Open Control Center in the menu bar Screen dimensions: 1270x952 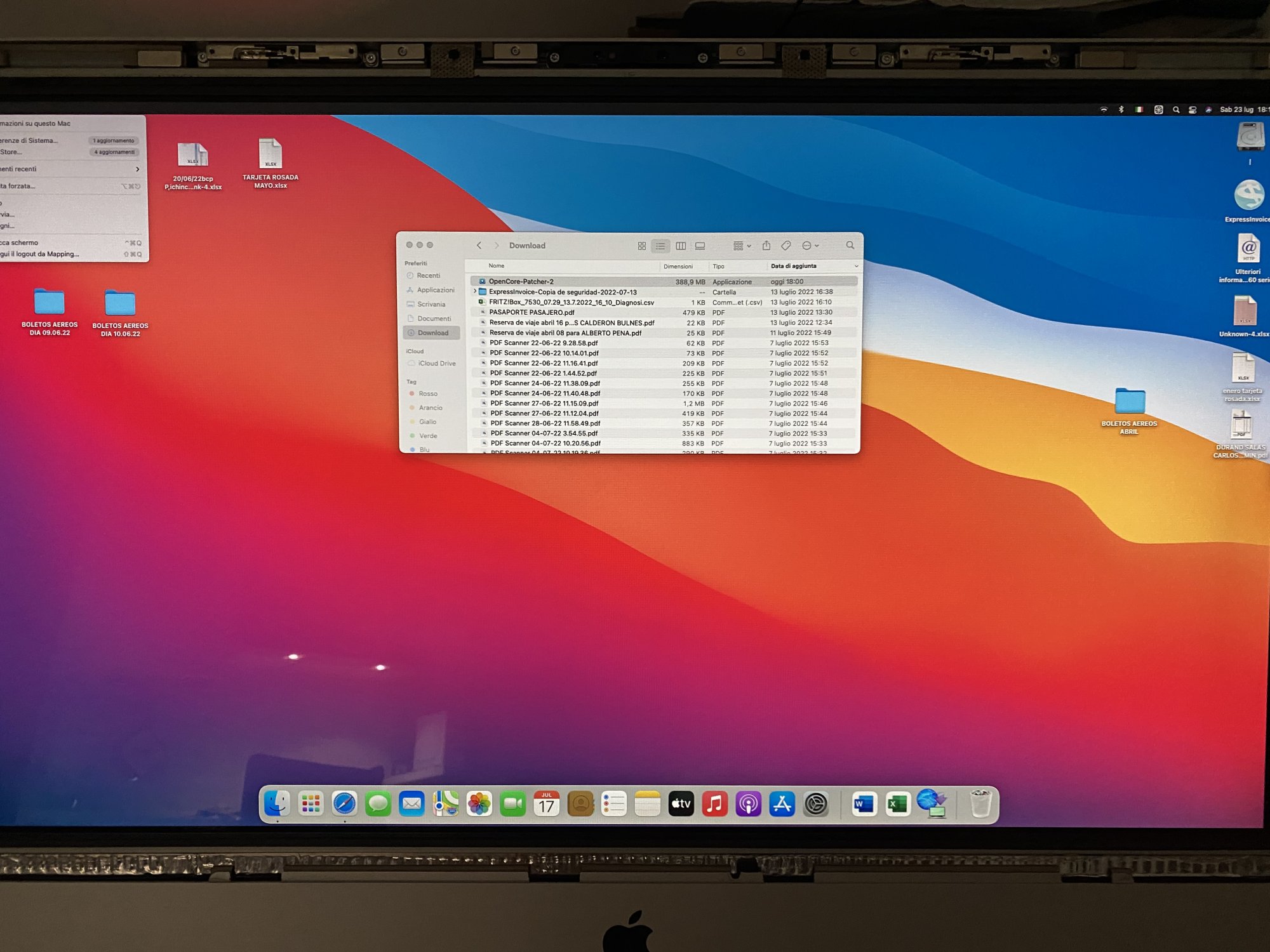[1193, 110]
